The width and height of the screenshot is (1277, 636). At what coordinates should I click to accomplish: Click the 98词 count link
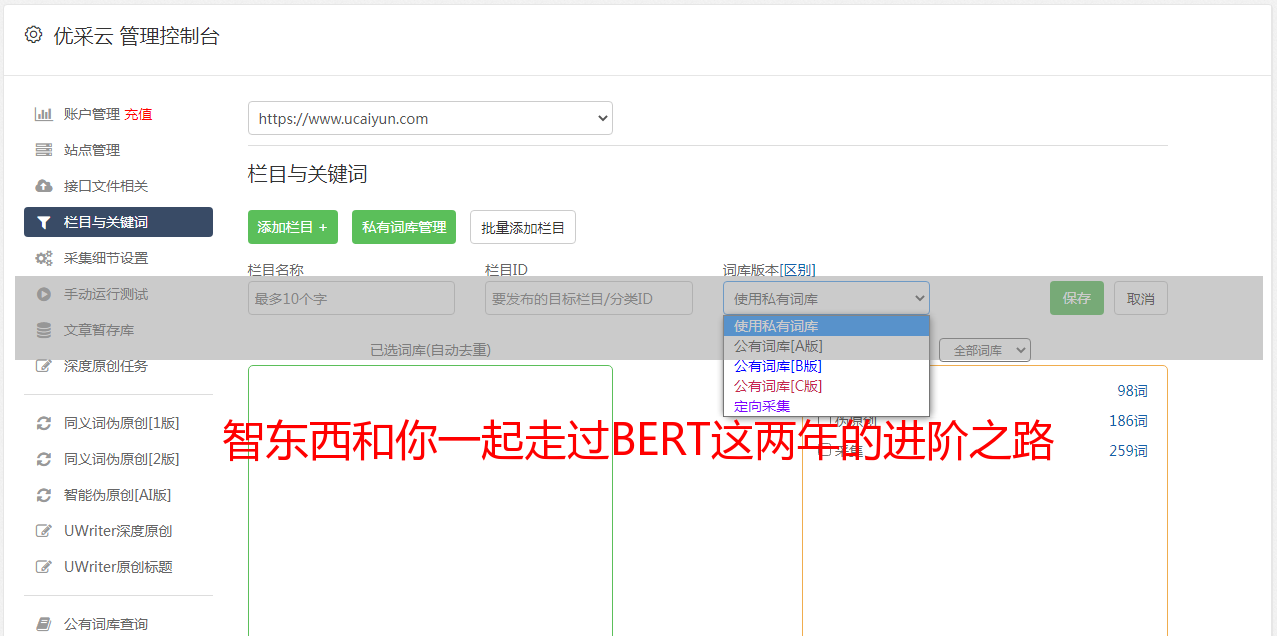pos(1132,391)
